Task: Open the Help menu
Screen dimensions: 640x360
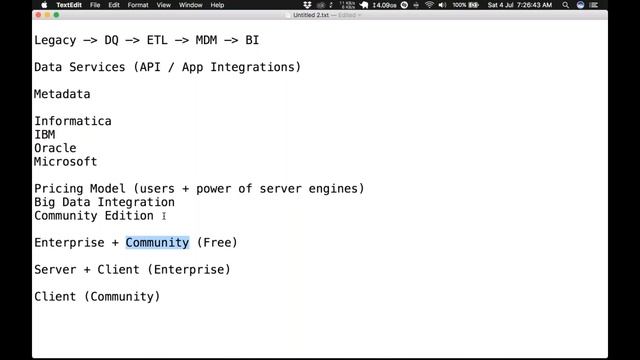Action: 217,5
